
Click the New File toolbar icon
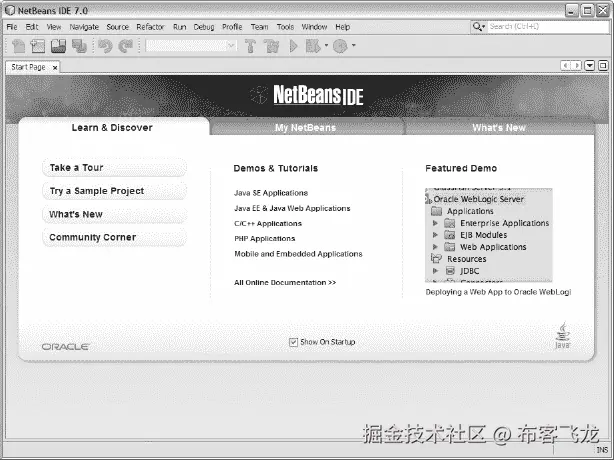point(18,46)
